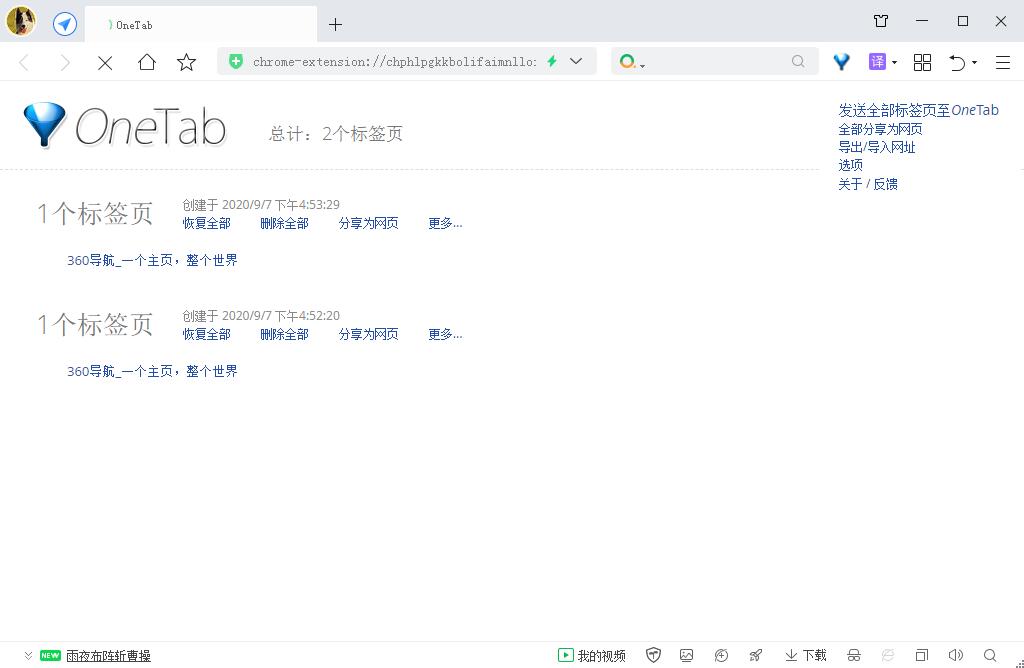Open the 选项 options menu link
Image resolution: width=1024 pixels, height=668 pixels.
850,165
